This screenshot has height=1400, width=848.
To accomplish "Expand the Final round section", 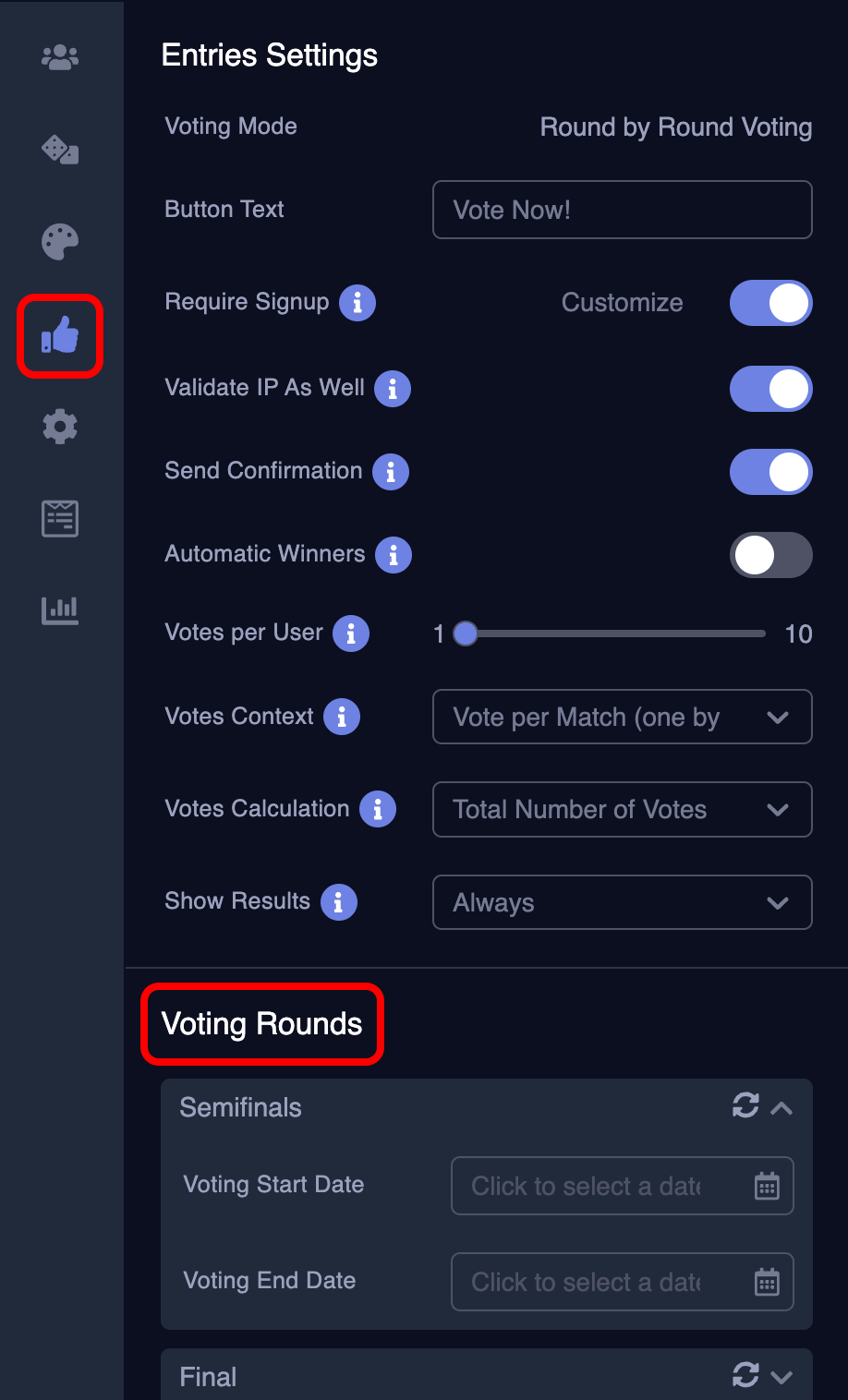I will [782, 1376].
